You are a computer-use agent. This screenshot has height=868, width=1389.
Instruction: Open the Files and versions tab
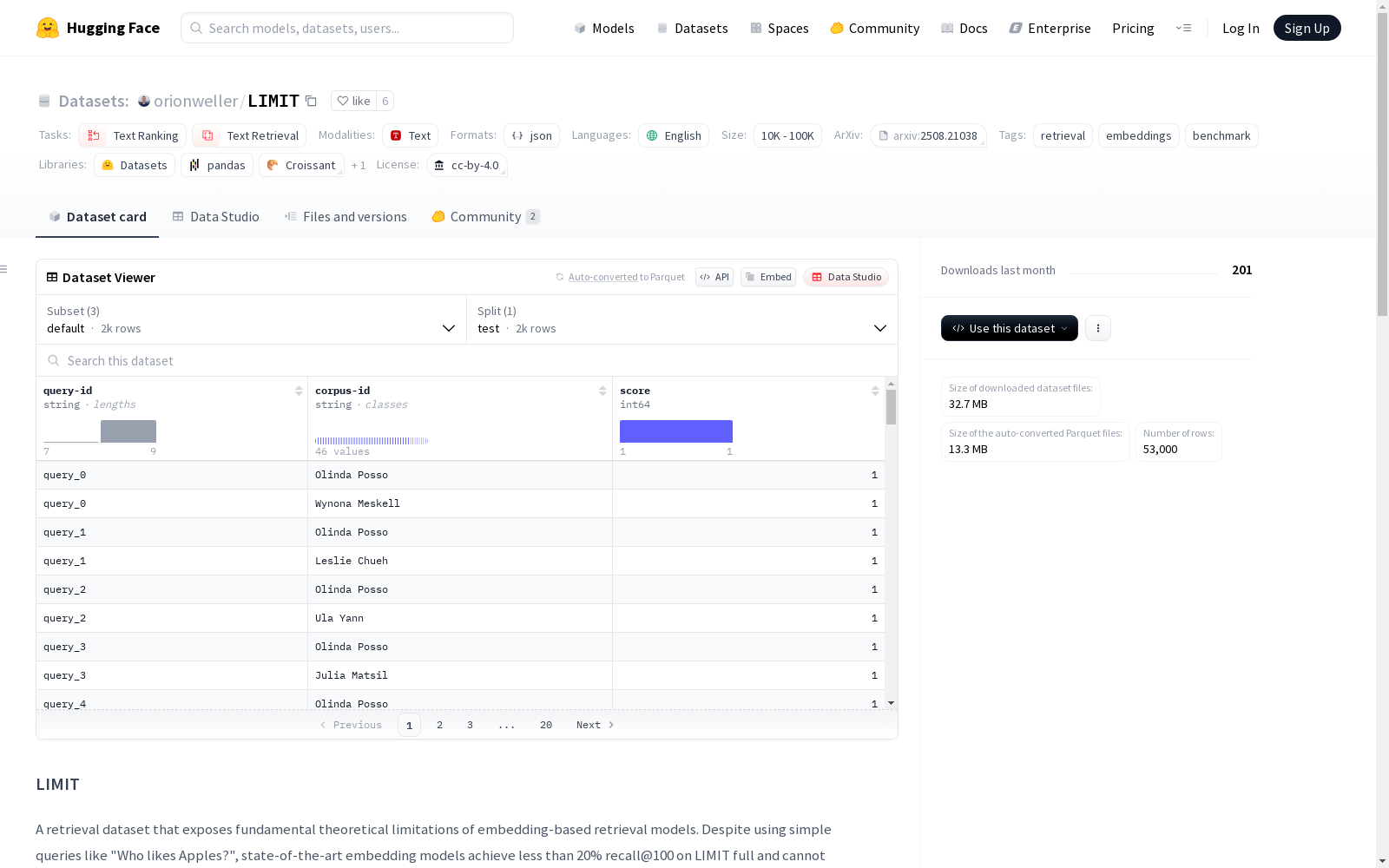click(x=346, y=216)
